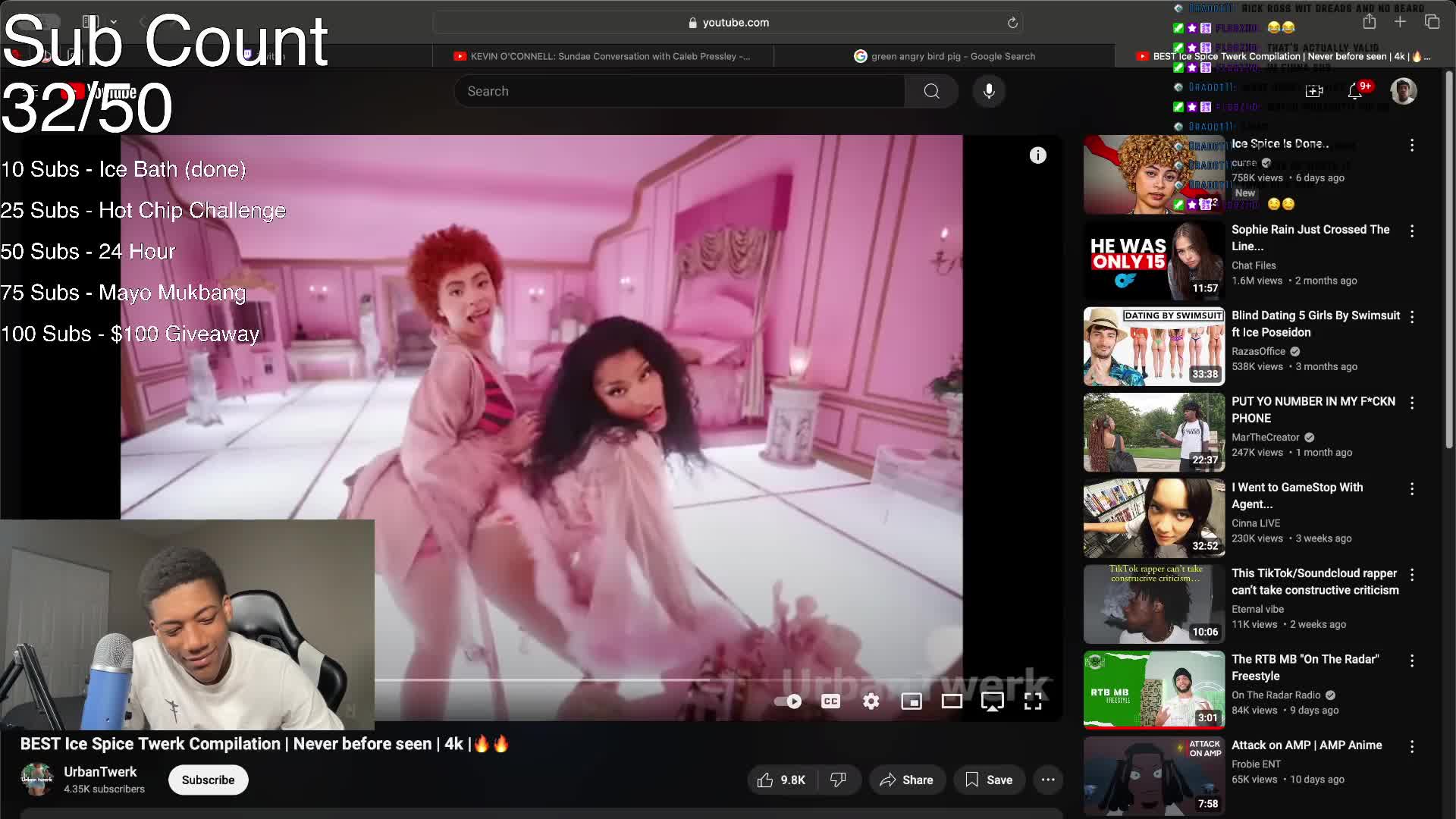Focus the YouTube search field
The width and height of the screenshot is (1456, 819).
pyautogui.click(x=679, y=91)
